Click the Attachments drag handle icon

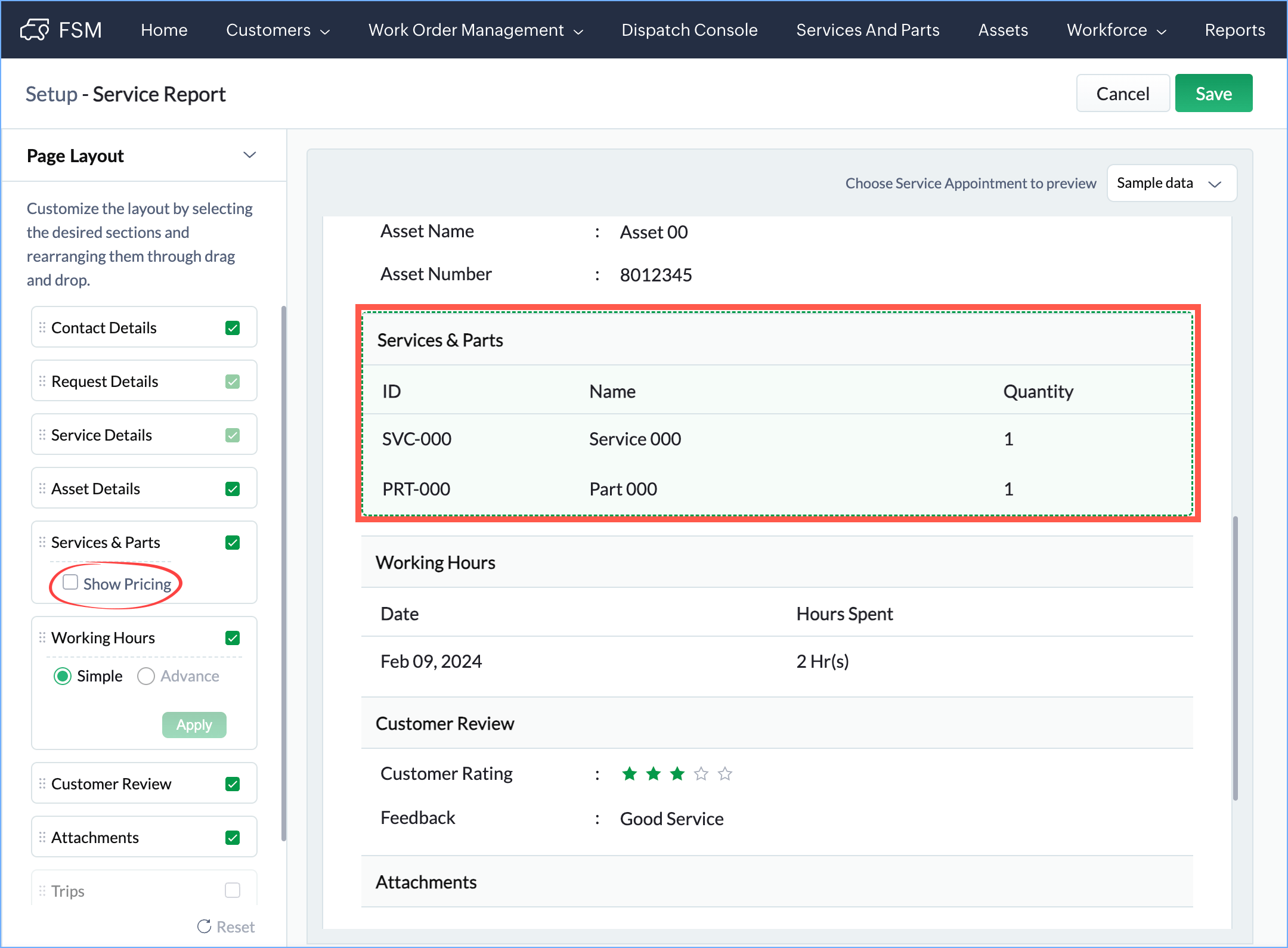pos(42,837)
